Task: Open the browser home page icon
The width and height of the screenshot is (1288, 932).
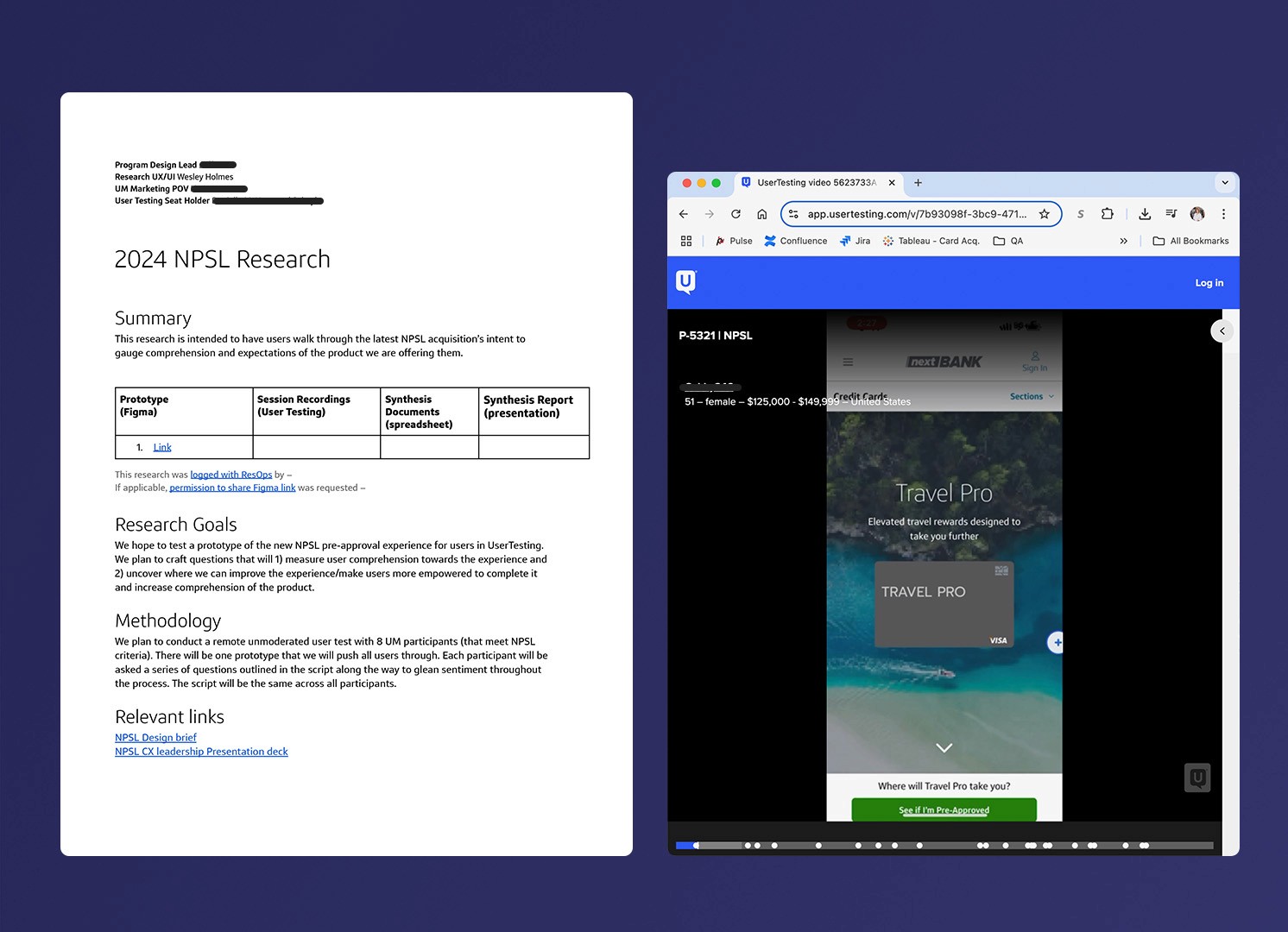Action: click(x=761, y=214)
